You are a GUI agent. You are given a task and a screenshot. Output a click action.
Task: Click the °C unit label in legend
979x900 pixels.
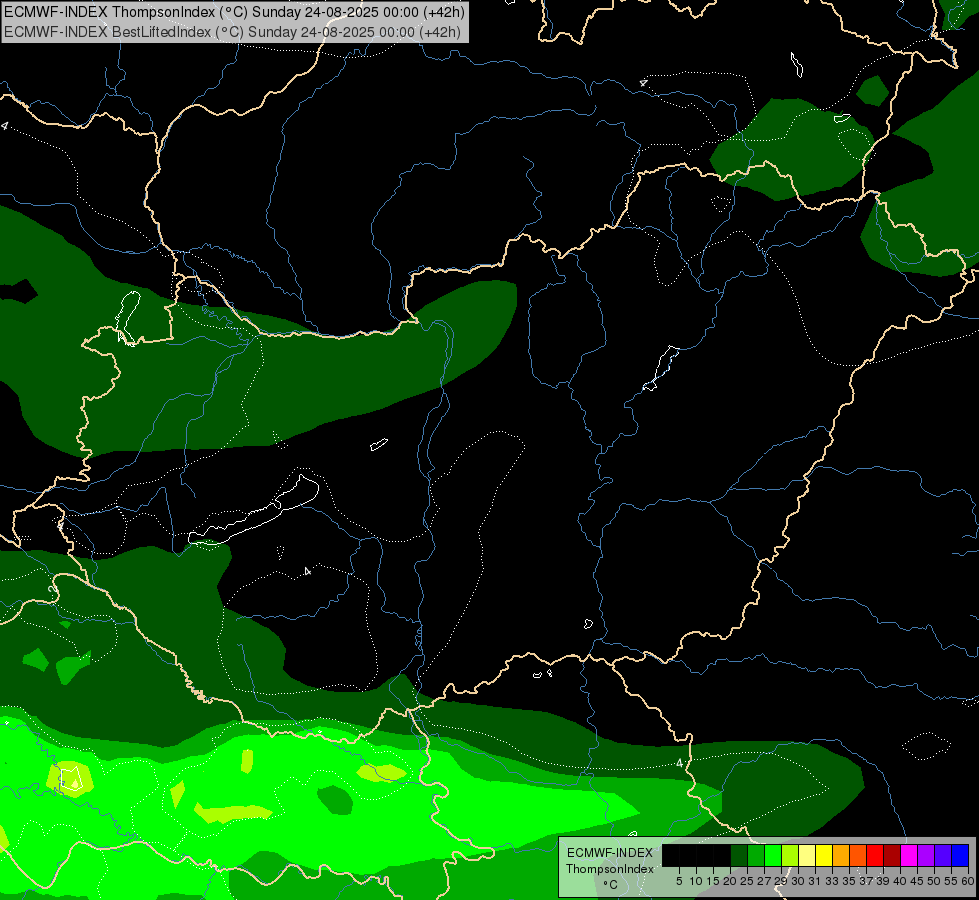click(x=611, y=884)
